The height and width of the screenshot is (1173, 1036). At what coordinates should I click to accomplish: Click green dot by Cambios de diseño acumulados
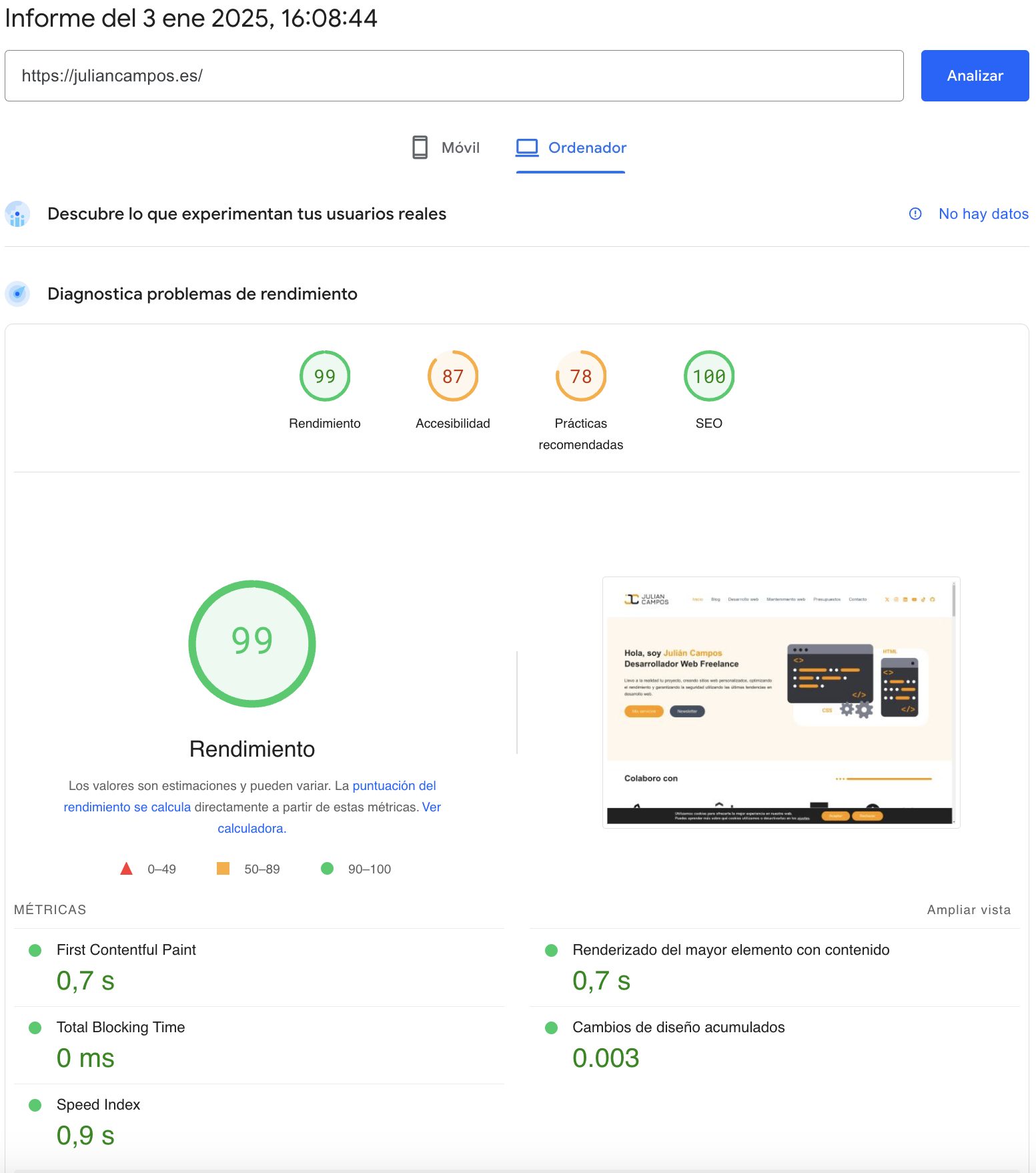tap(551, 1028)
